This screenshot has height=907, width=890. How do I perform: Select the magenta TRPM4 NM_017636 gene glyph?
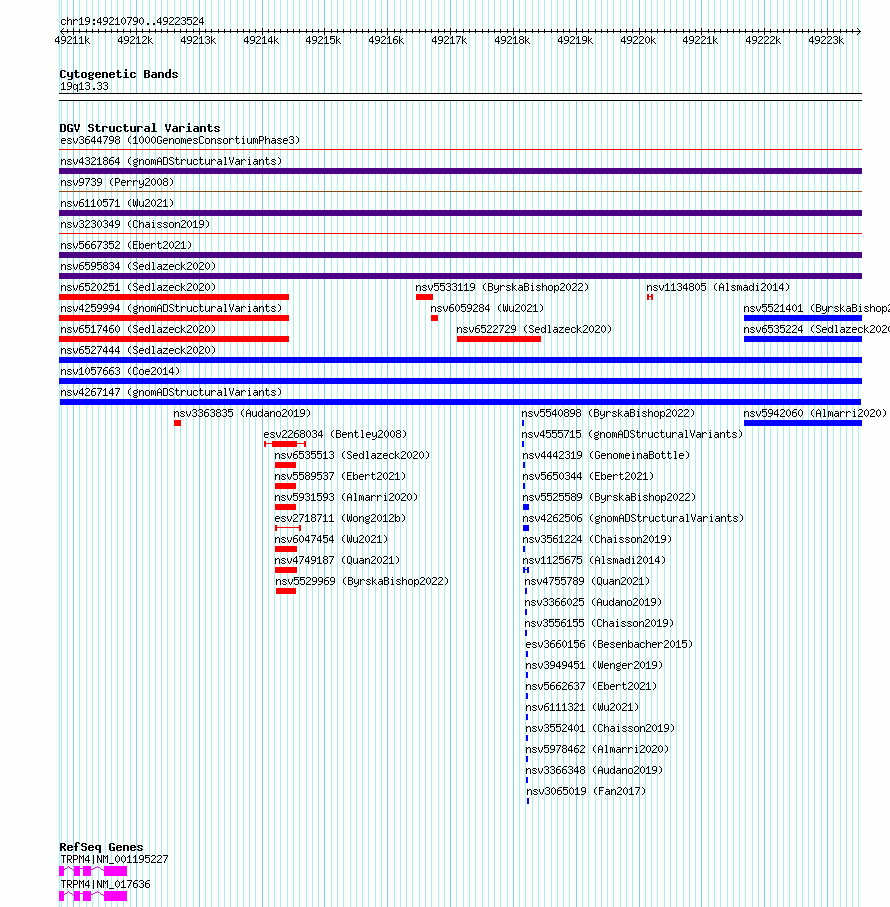tap(93, 896)
